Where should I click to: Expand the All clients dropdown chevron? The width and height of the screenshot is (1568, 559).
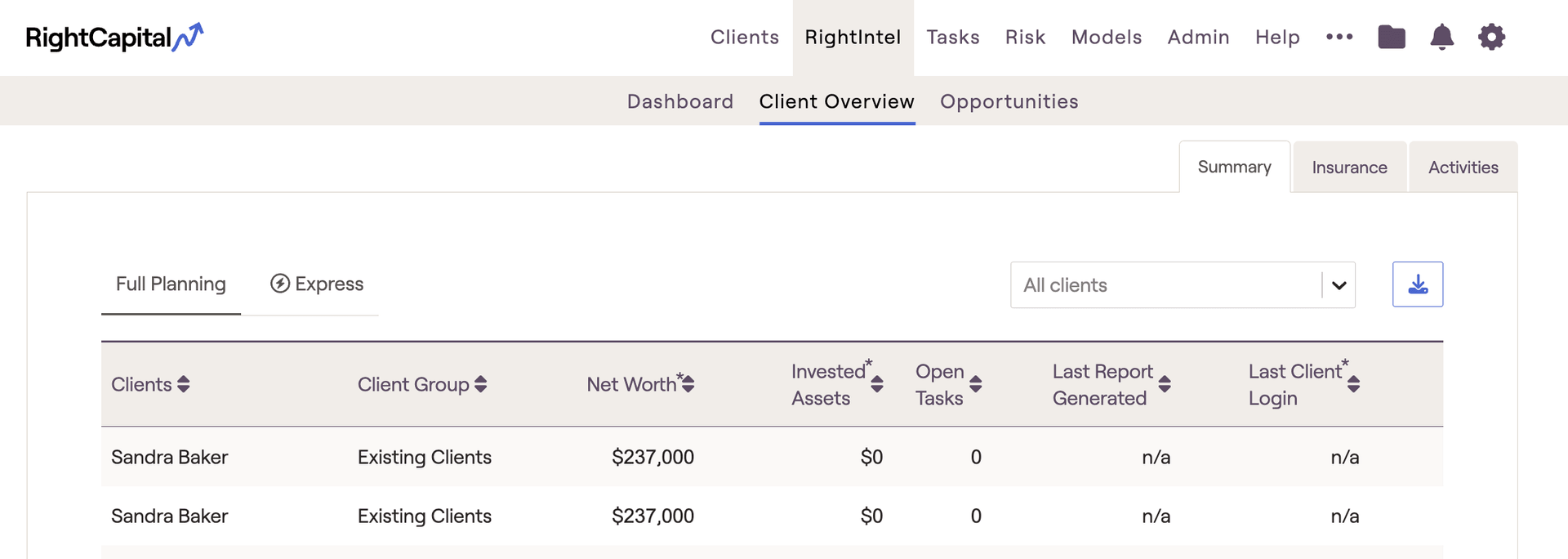pos(1339,285)
